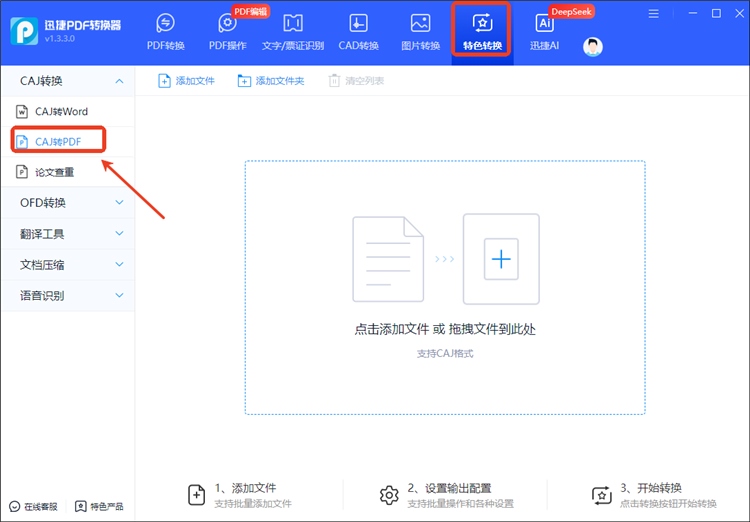
Task: Expand the 语音识别 section
Action: tap(119, 295)
